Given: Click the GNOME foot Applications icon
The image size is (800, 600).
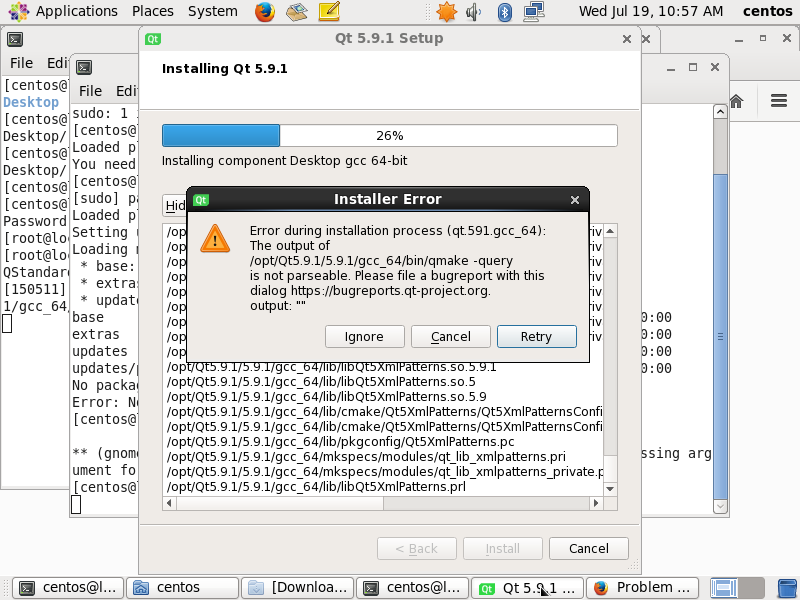Looking at the screenshot, I should coord(18,11).
